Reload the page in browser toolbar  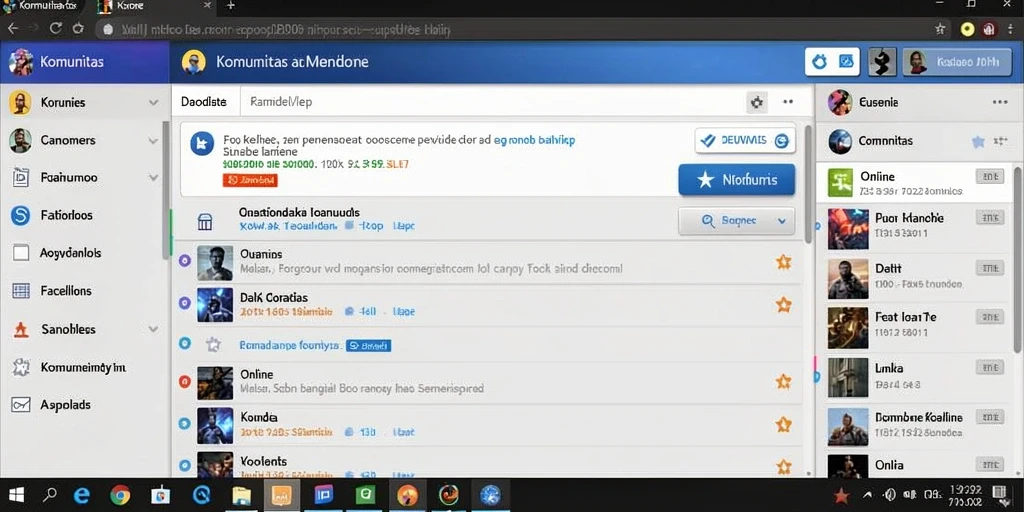pyautogui.click(x=56, y=29)
